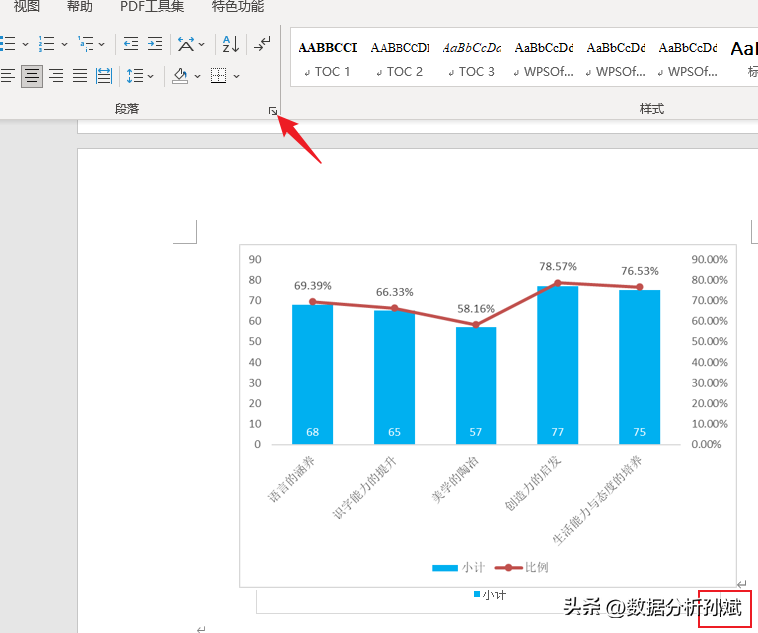Apply distributed alignment
Screen dimensions: 758x633
104,76
